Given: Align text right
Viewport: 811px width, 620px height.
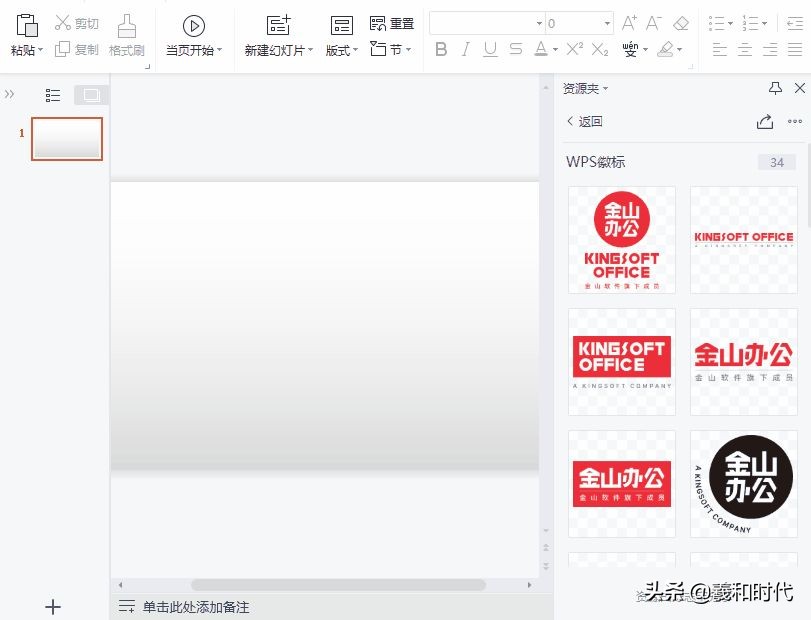Looking at the screenshot, I should coord(770,50).
